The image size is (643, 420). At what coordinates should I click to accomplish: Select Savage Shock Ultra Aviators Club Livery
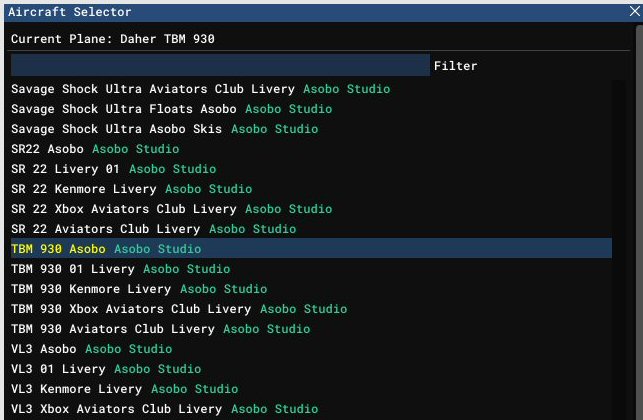pyautogui.click(x=311, y=89)
